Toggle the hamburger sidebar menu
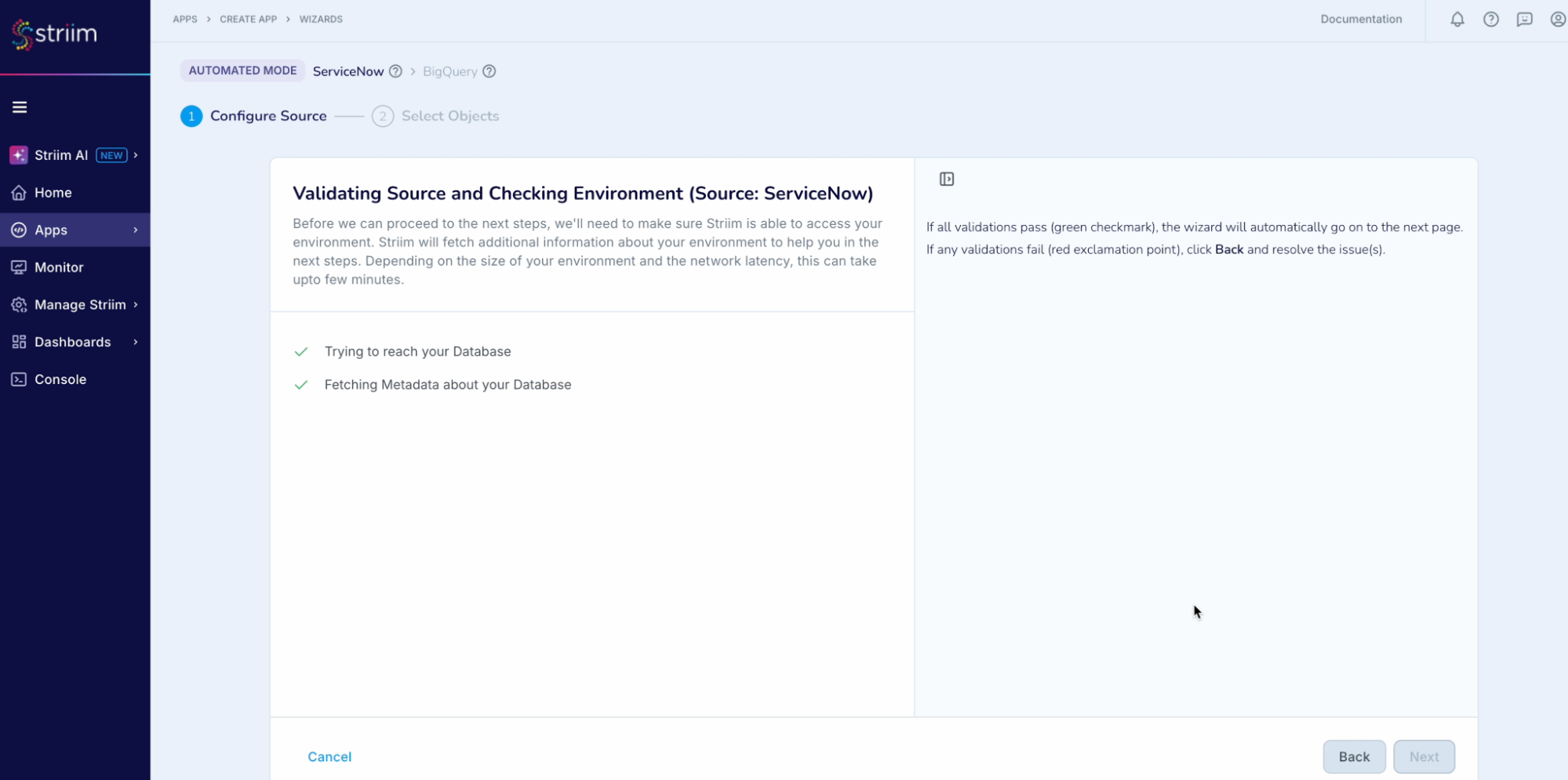Viewport: 1568px width, 780px height. (x=20, y=107)
